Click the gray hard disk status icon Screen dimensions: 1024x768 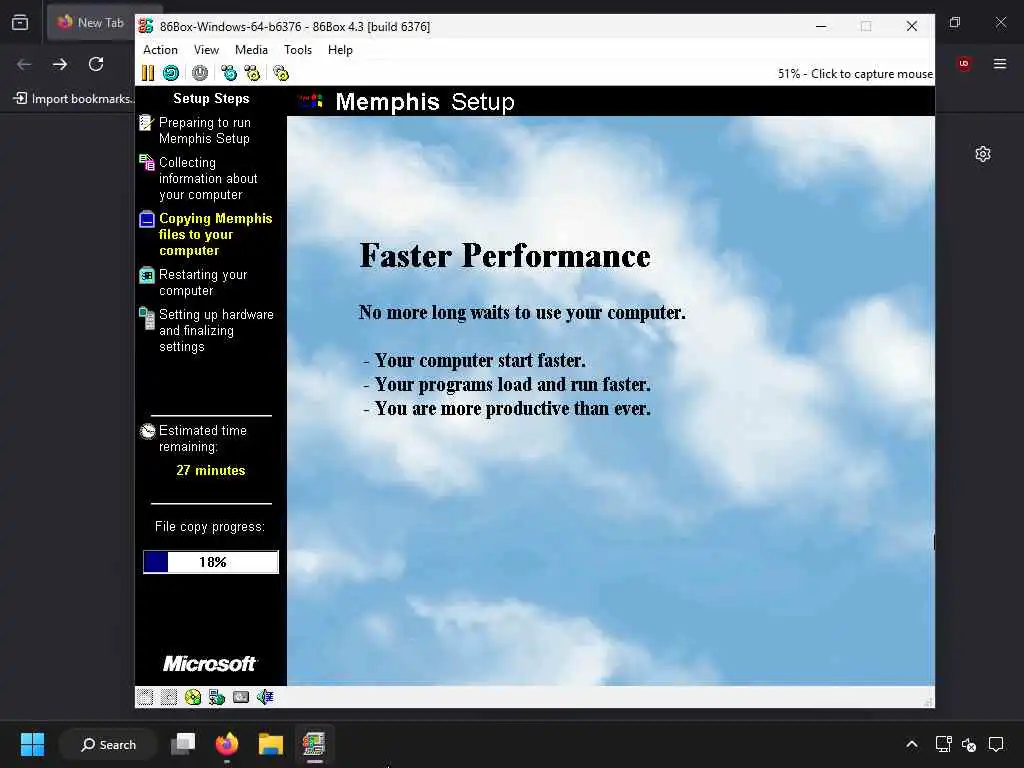tap(241, 697)
